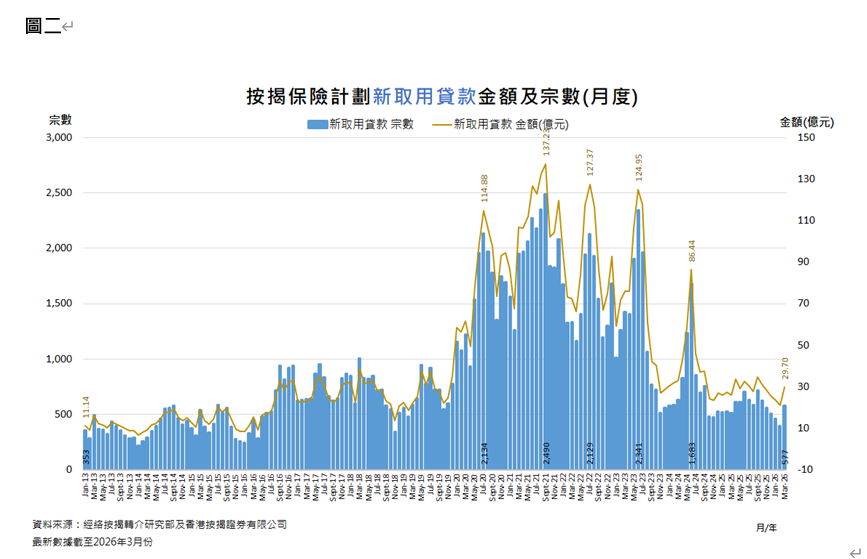
Task: Select the bar labeled 2,490
Action: point(546,340)
